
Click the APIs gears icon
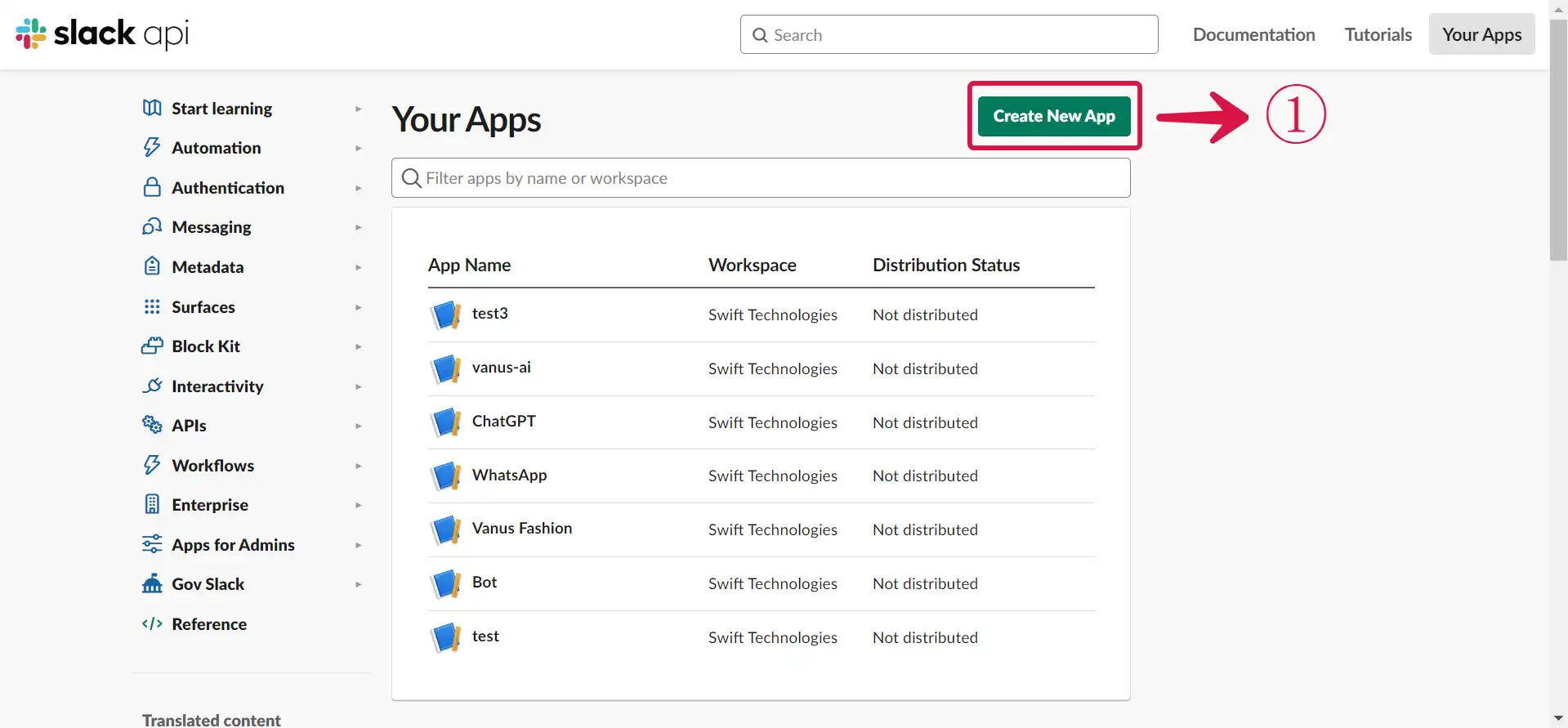tap(152, 425)
